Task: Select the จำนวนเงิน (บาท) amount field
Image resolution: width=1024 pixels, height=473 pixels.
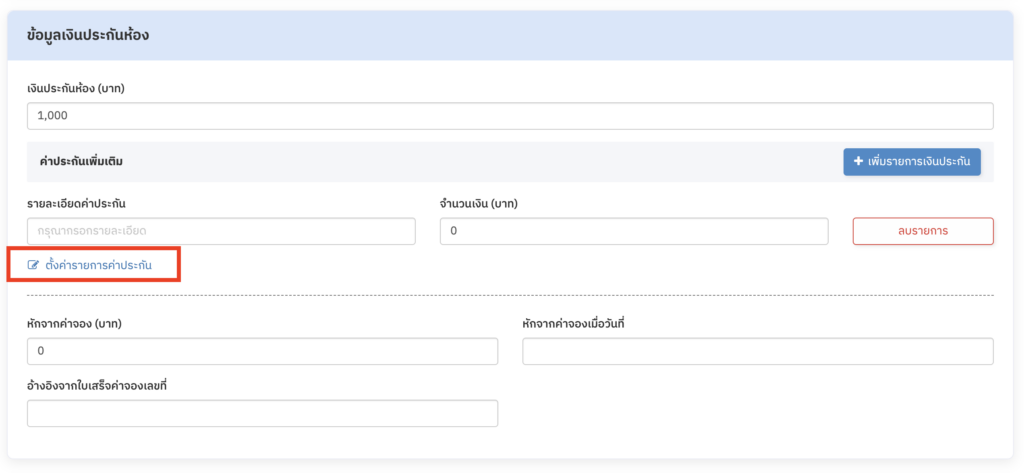Action: point(634,231)
